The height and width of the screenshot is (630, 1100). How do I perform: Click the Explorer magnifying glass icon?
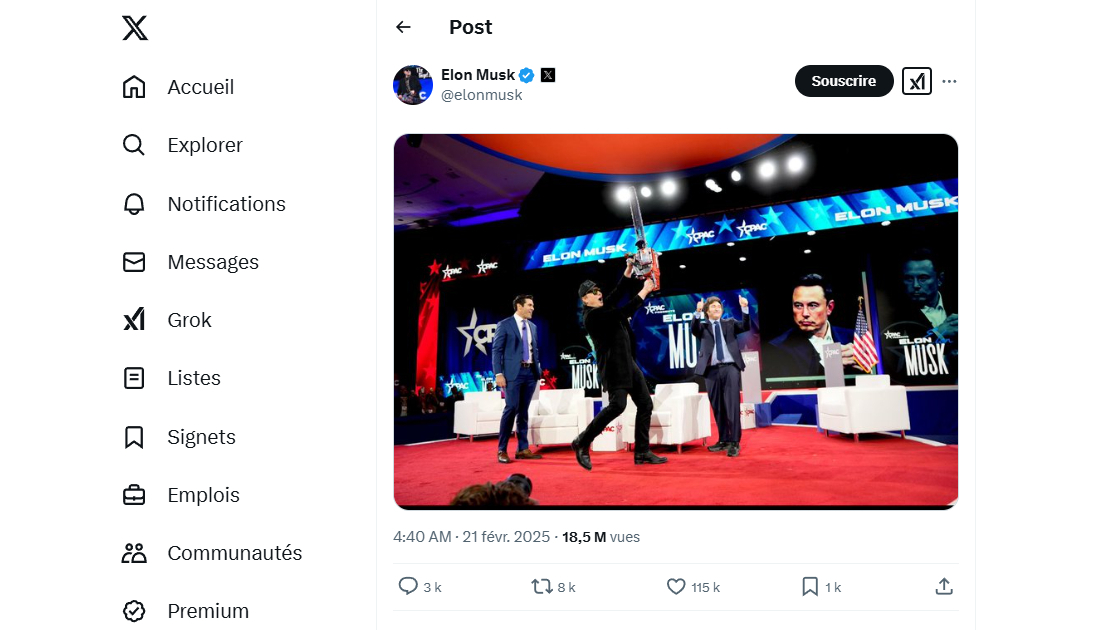(x=134, y=145)
